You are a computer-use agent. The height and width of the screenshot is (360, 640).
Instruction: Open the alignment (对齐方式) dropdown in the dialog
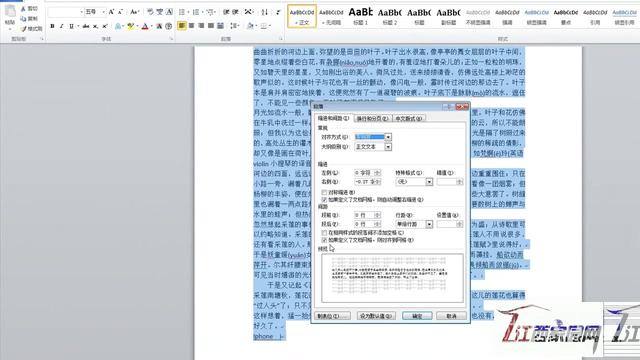tap(388, 137)
